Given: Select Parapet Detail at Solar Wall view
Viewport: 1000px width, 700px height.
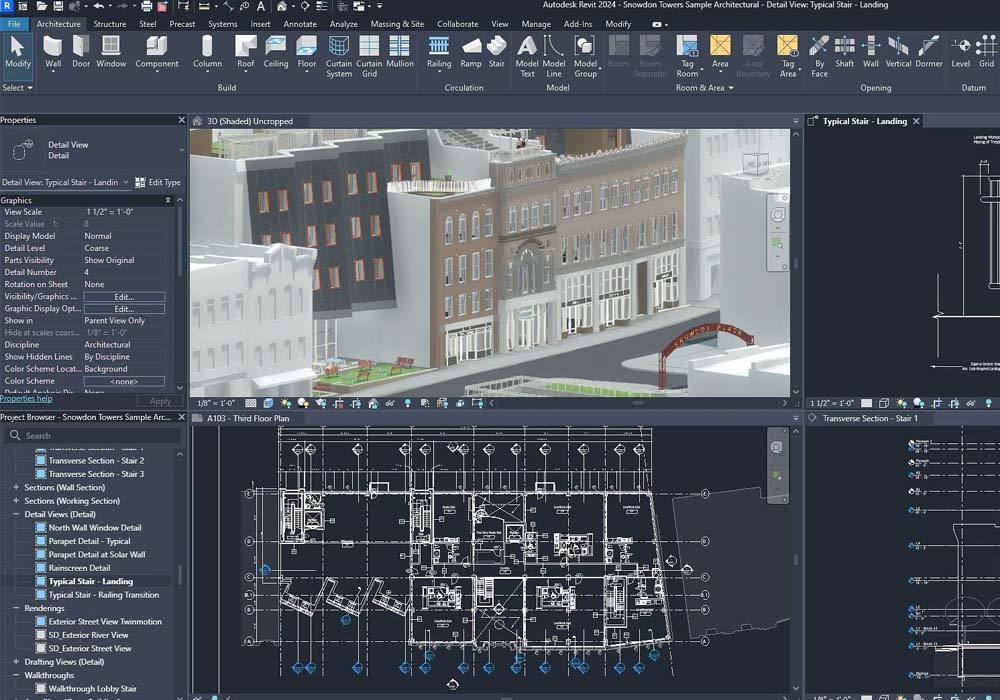Looking at the screenshot, I should tap(96, 554).
